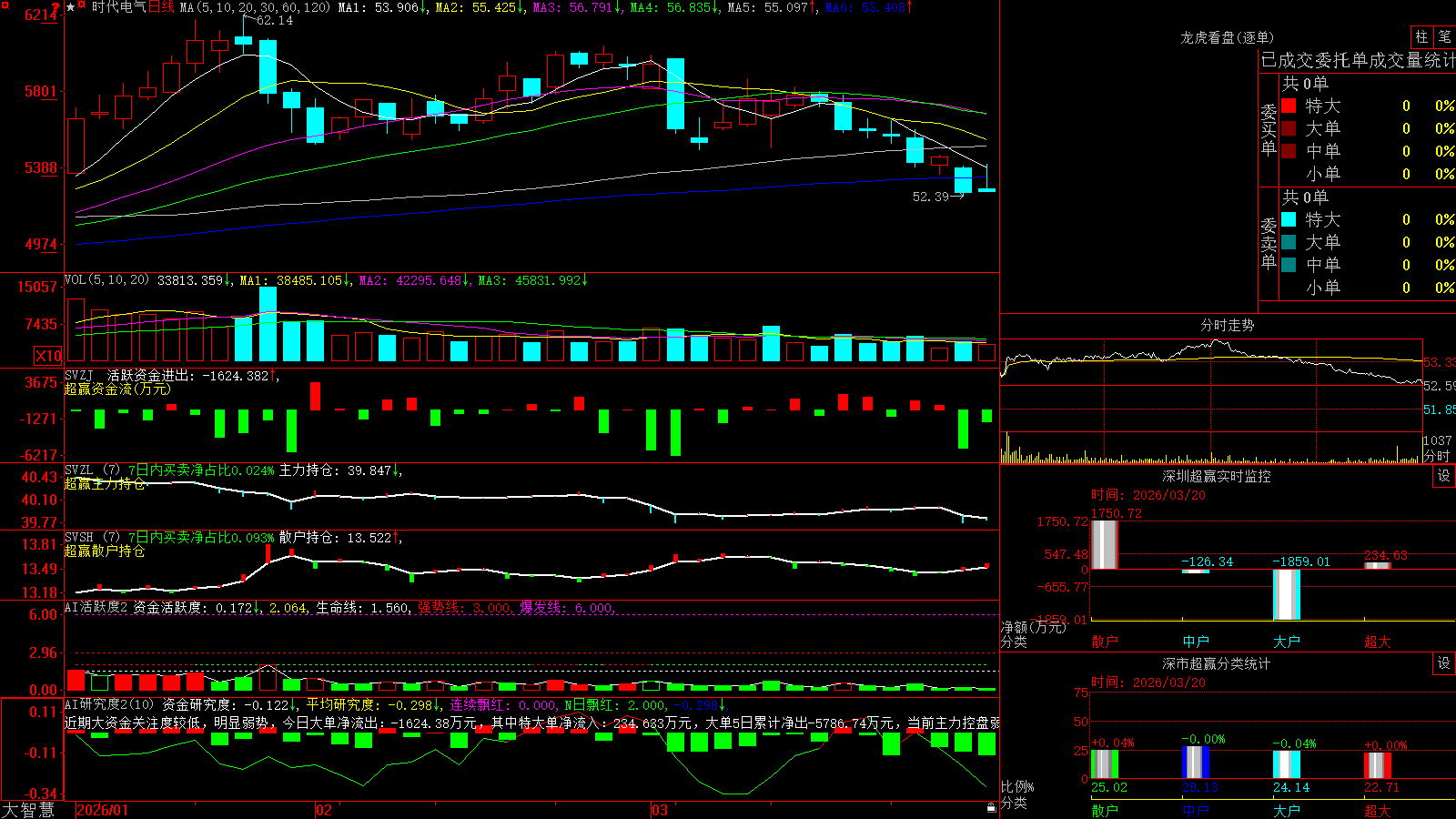Select the 中户 bar in 深圳超赢实时监控

click(x=1196, y=571)
